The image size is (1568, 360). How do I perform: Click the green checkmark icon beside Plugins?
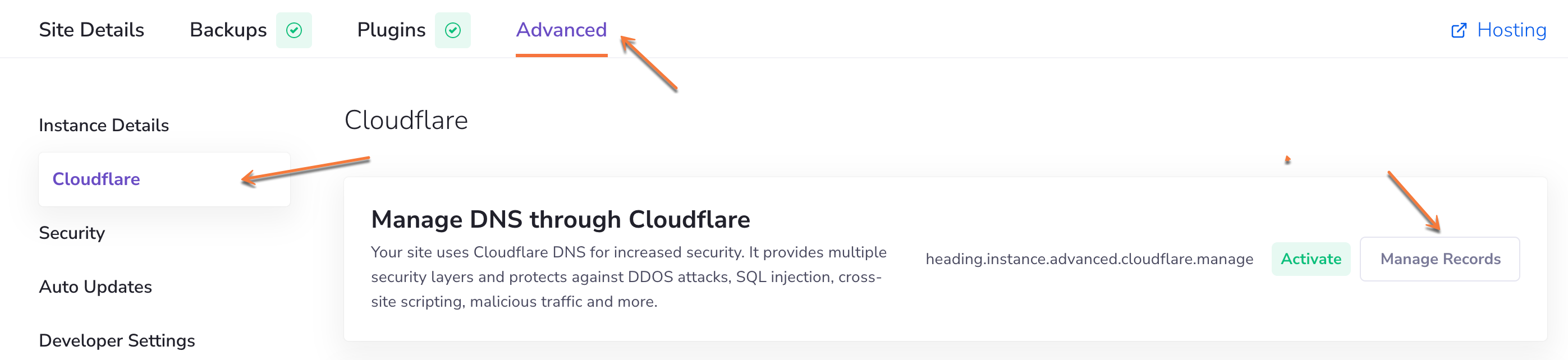pyautogui.click(x=452, y=30)
